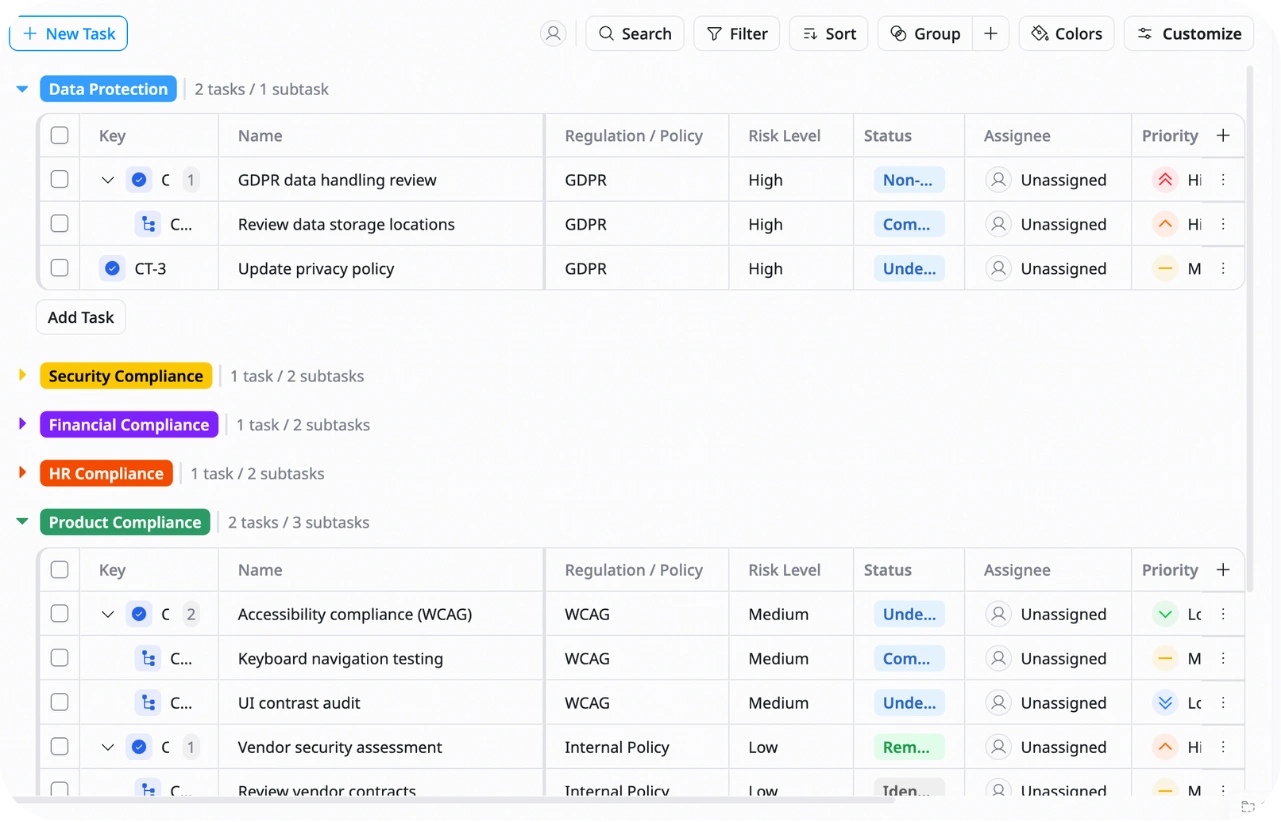Viewport: 1281px width, 822px height.
Task: Click Unde... status on Update privacy policy
Action: coord(908,268)
